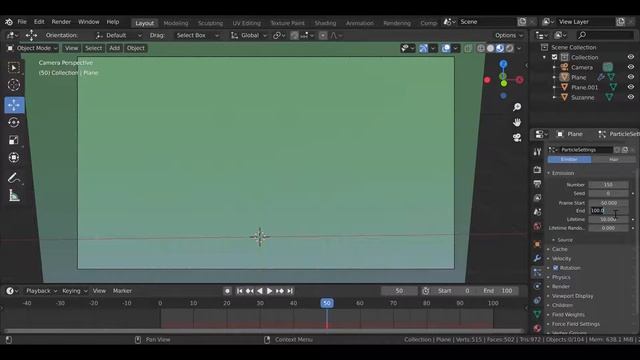The width and height of the screenshot is (640, 360).
Task: Select the Annotate tool
Action: click(14, 178)
